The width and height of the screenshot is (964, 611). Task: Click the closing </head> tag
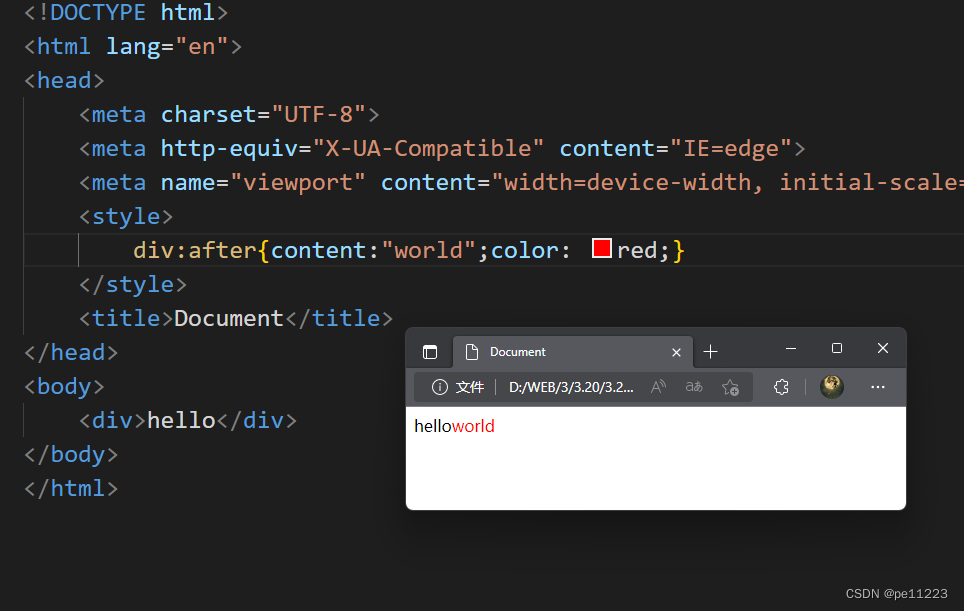(x=71, y=352)
